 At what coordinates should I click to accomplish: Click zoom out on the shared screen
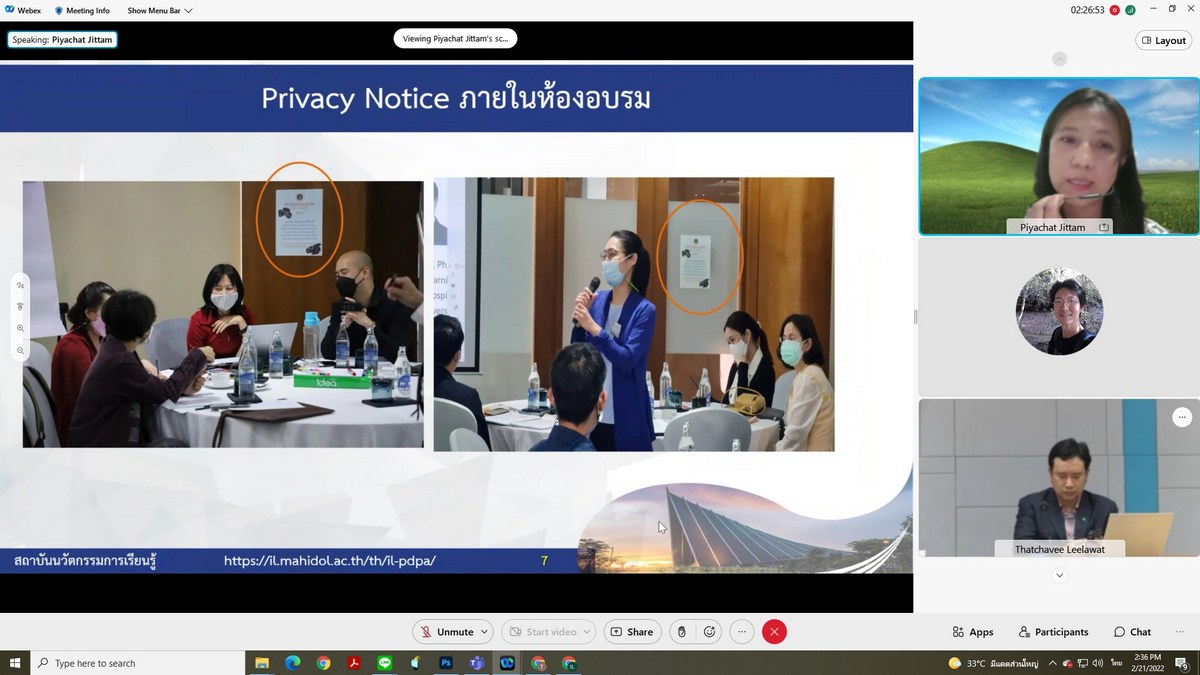20,351
